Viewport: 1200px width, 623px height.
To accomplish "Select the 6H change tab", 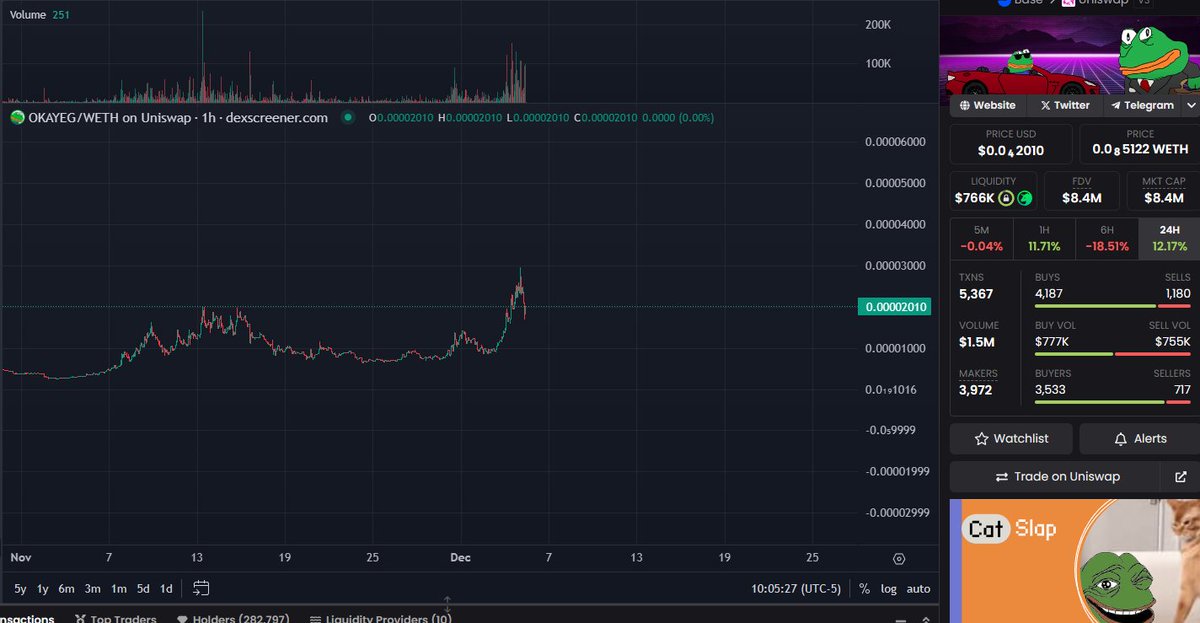I will 1106,238.
